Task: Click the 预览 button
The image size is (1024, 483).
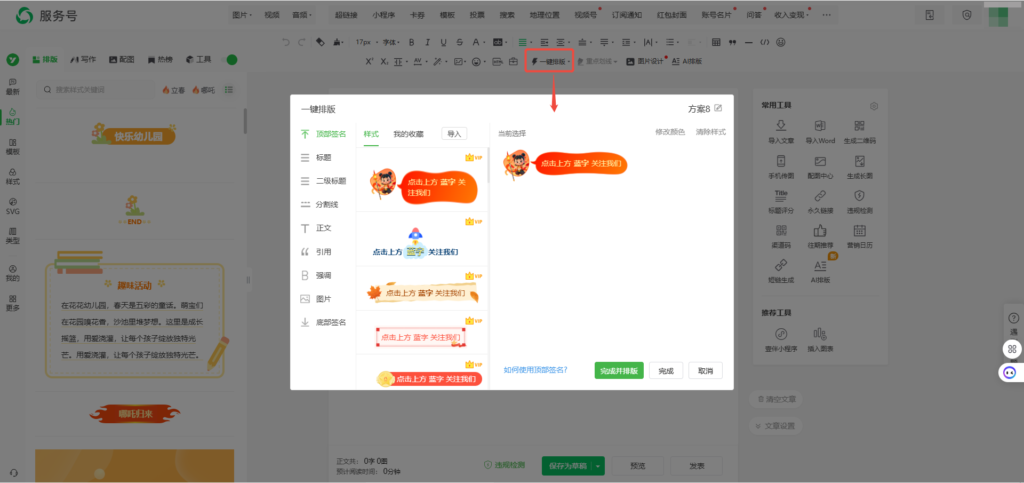Action: [638, 466]
